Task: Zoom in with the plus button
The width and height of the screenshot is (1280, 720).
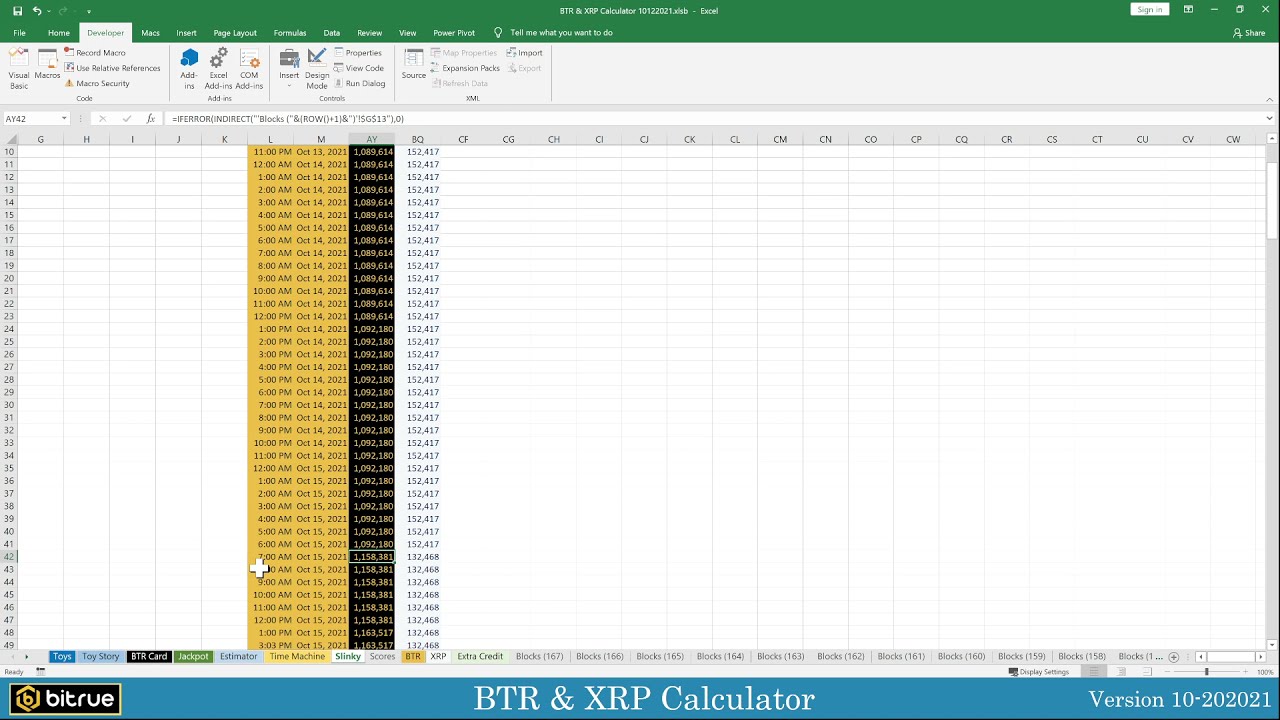Action: tap(1247, 672)
